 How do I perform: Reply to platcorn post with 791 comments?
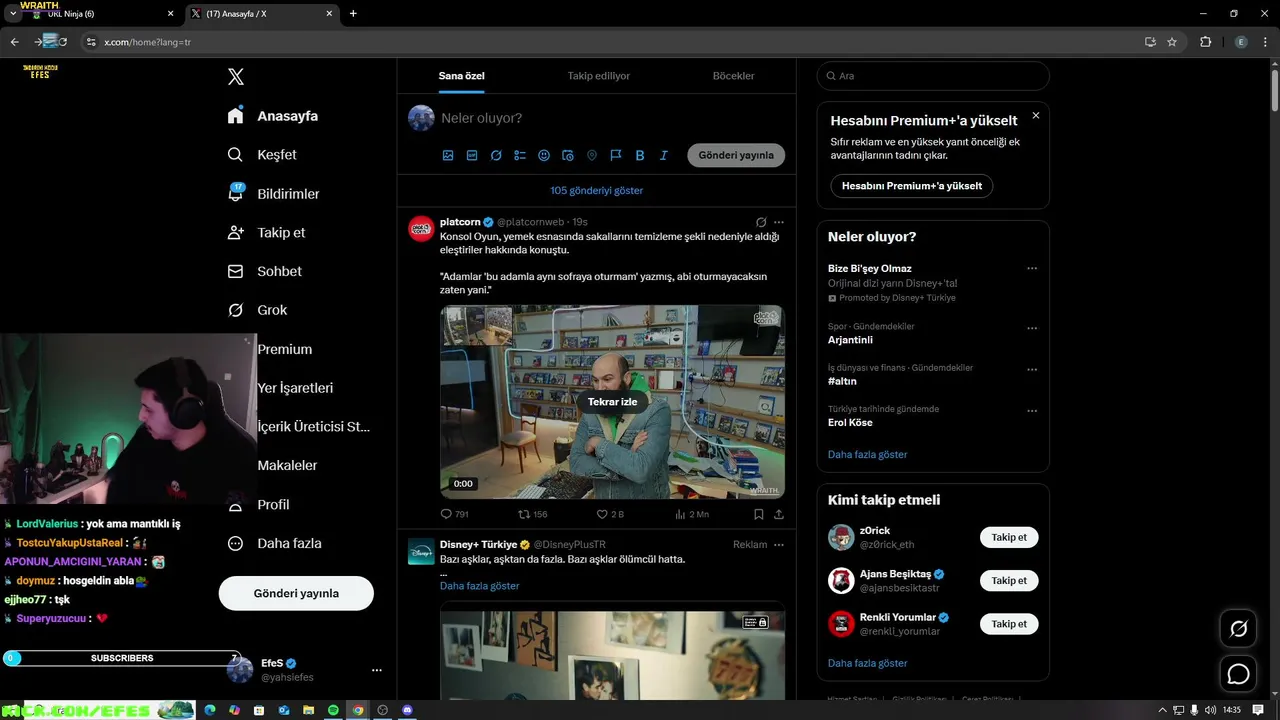pyautogui.click(x=455, y=514)
